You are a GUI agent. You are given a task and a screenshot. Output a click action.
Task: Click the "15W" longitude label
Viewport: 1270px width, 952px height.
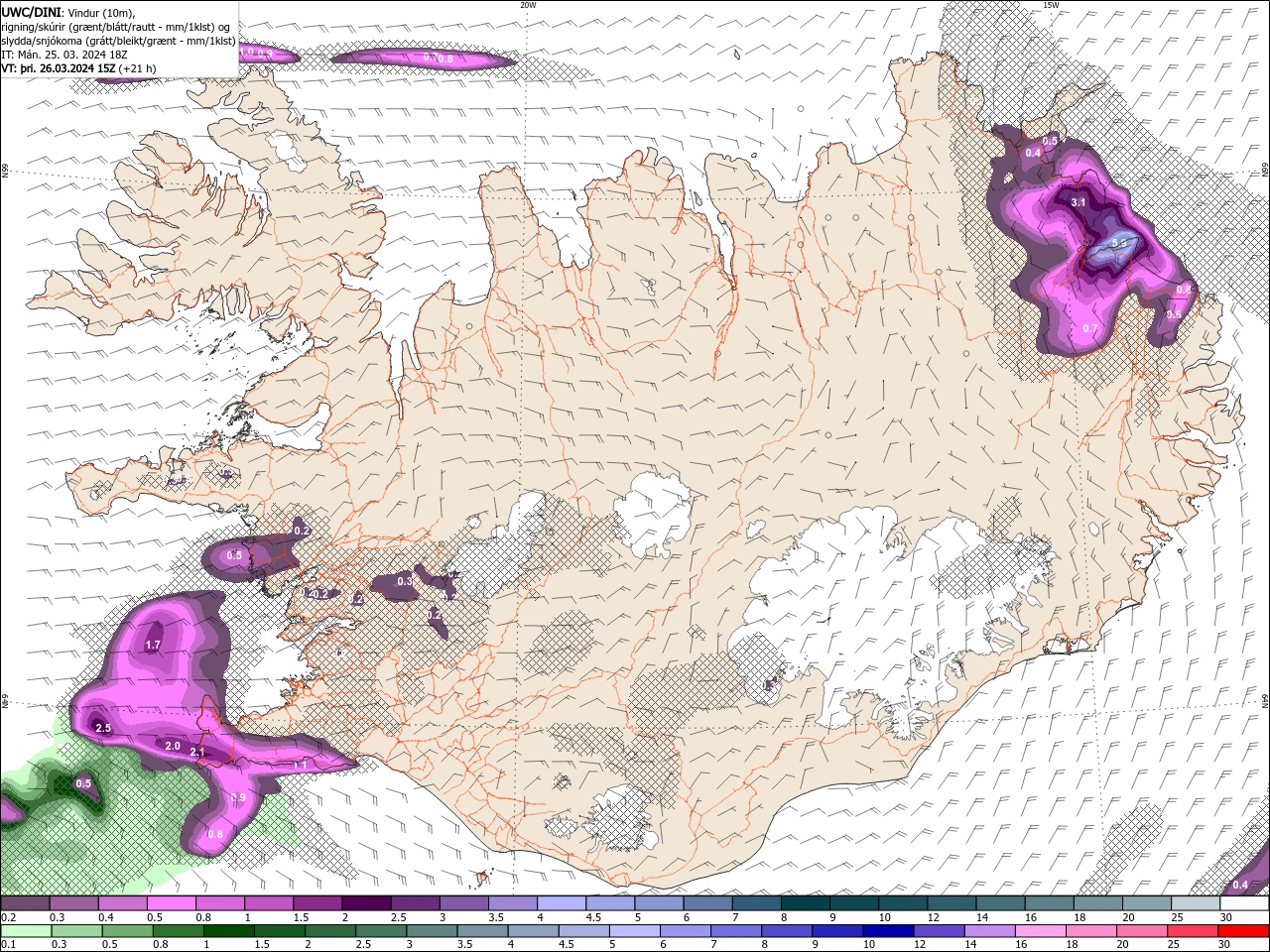[1051, 5]
